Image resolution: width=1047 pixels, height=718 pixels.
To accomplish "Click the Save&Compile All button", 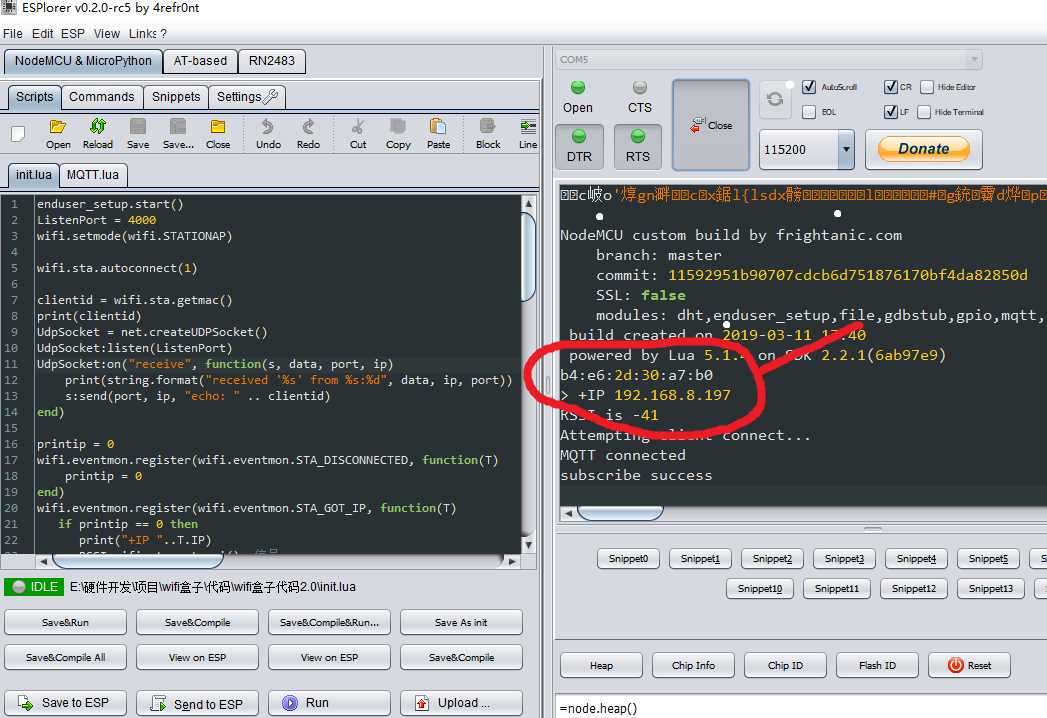I will click(65, 657).
